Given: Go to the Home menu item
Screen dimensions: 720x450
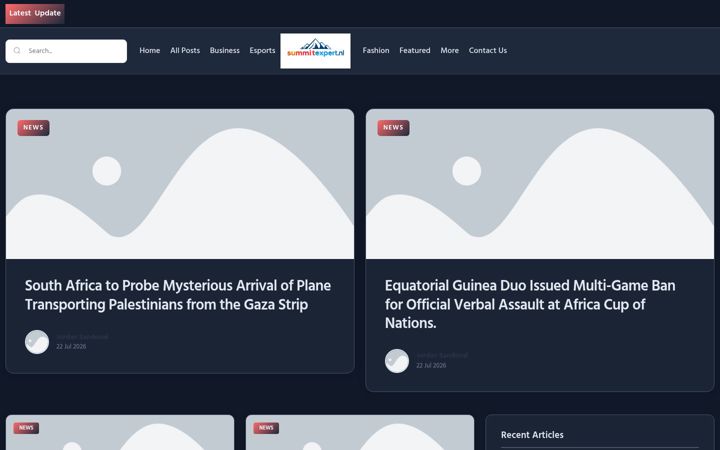Looking at the screenshot, I should (150, 51).
